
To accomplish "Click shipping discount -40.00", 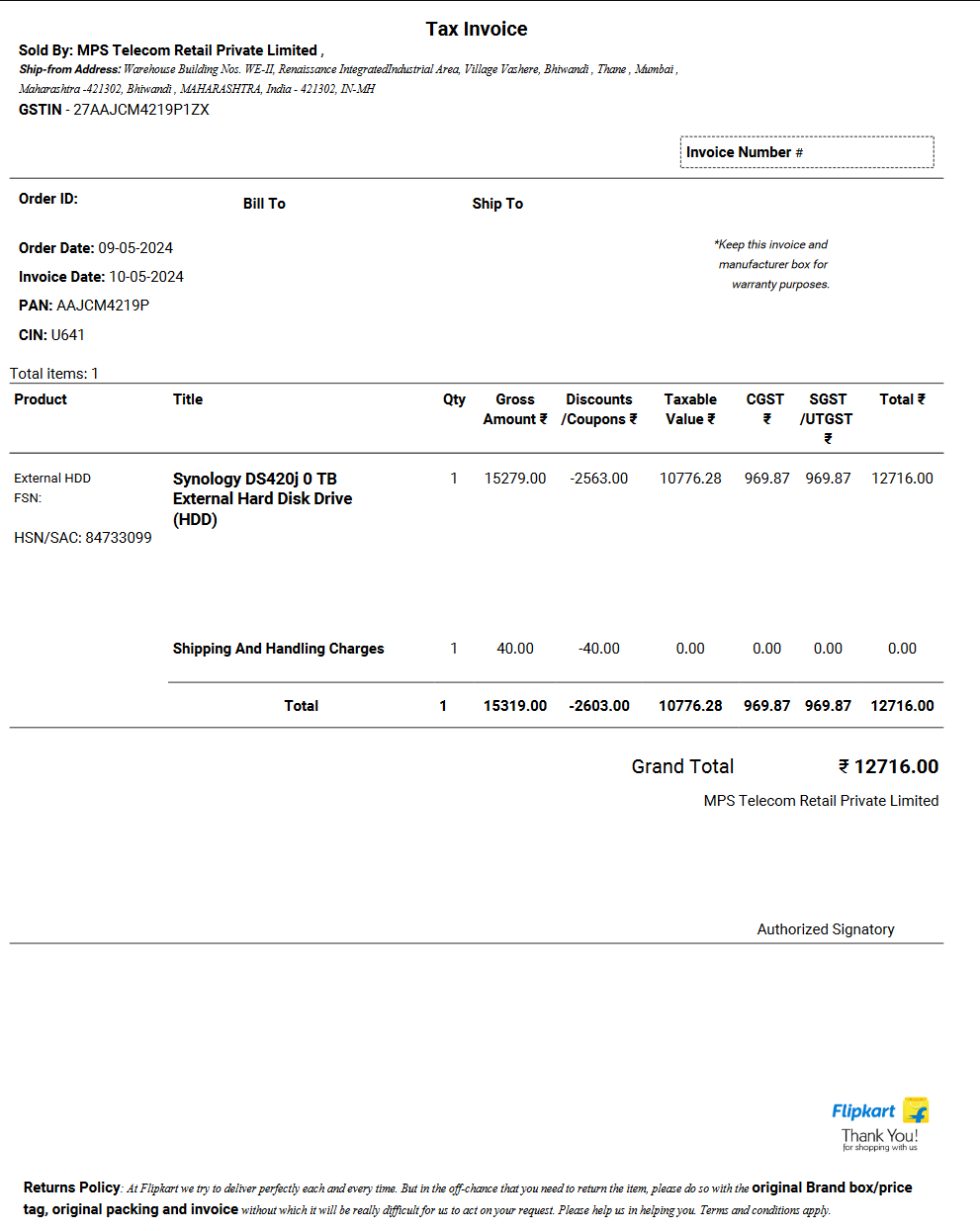I will tap(599, 649).
